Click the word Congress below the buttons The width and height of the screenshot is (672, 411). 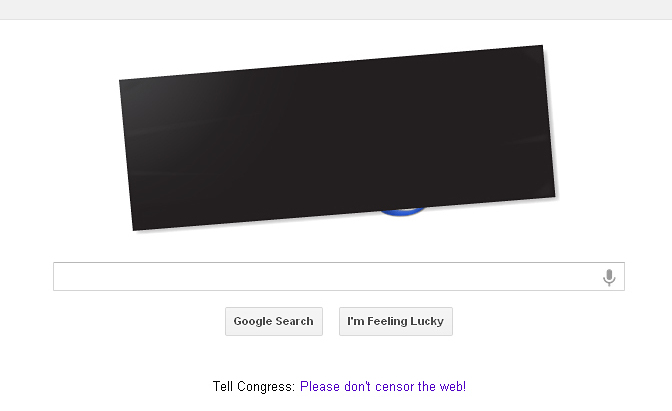coord(266,387)
